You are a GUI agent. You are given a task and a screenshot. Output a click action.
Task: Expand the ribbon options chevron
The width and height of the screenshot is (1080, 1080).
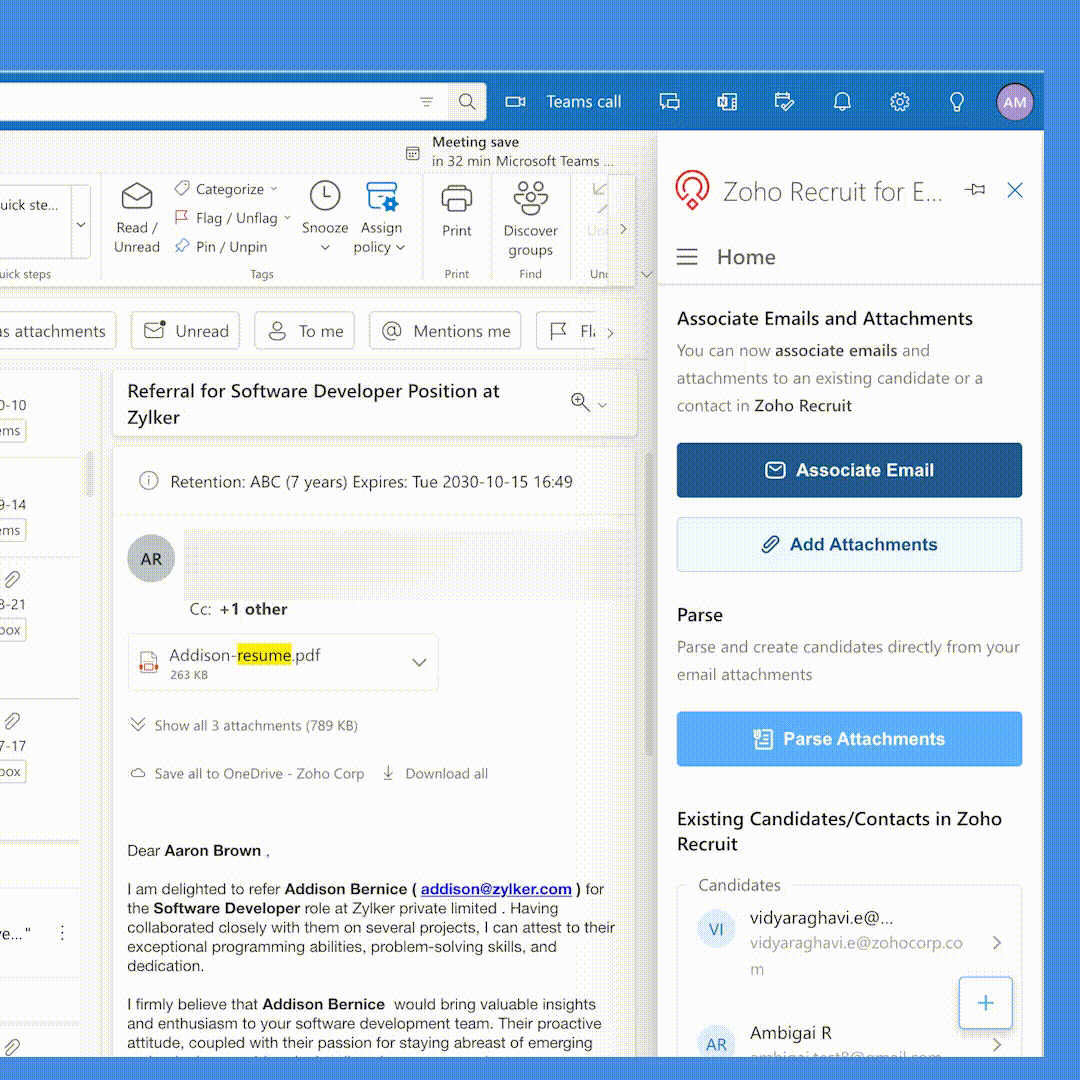pyautogui.click(x=646, y=274)
